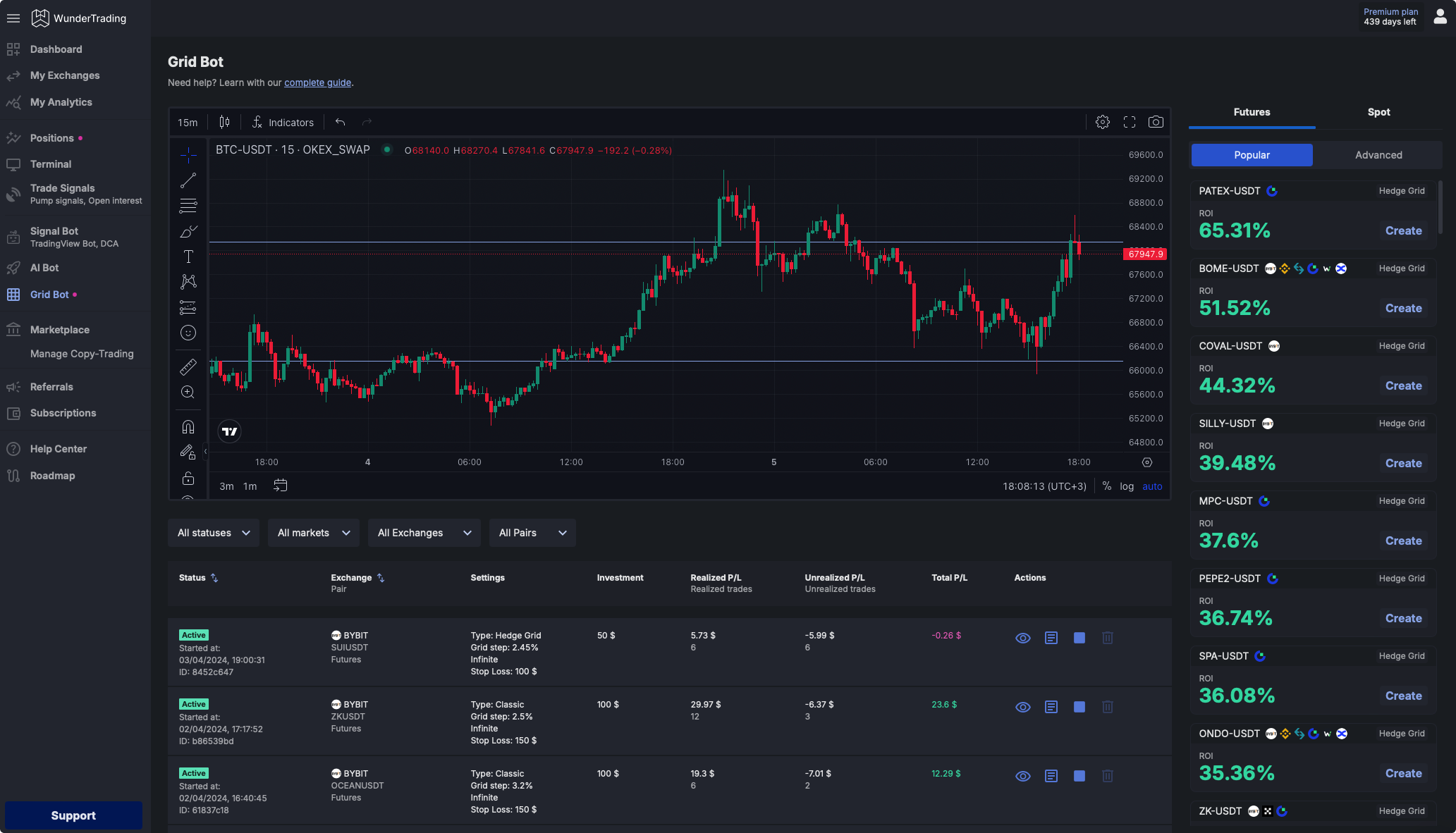This screenshot has height=833, width=1456.
Task: Enable Magnet mode on the chart
Action: 188,426
